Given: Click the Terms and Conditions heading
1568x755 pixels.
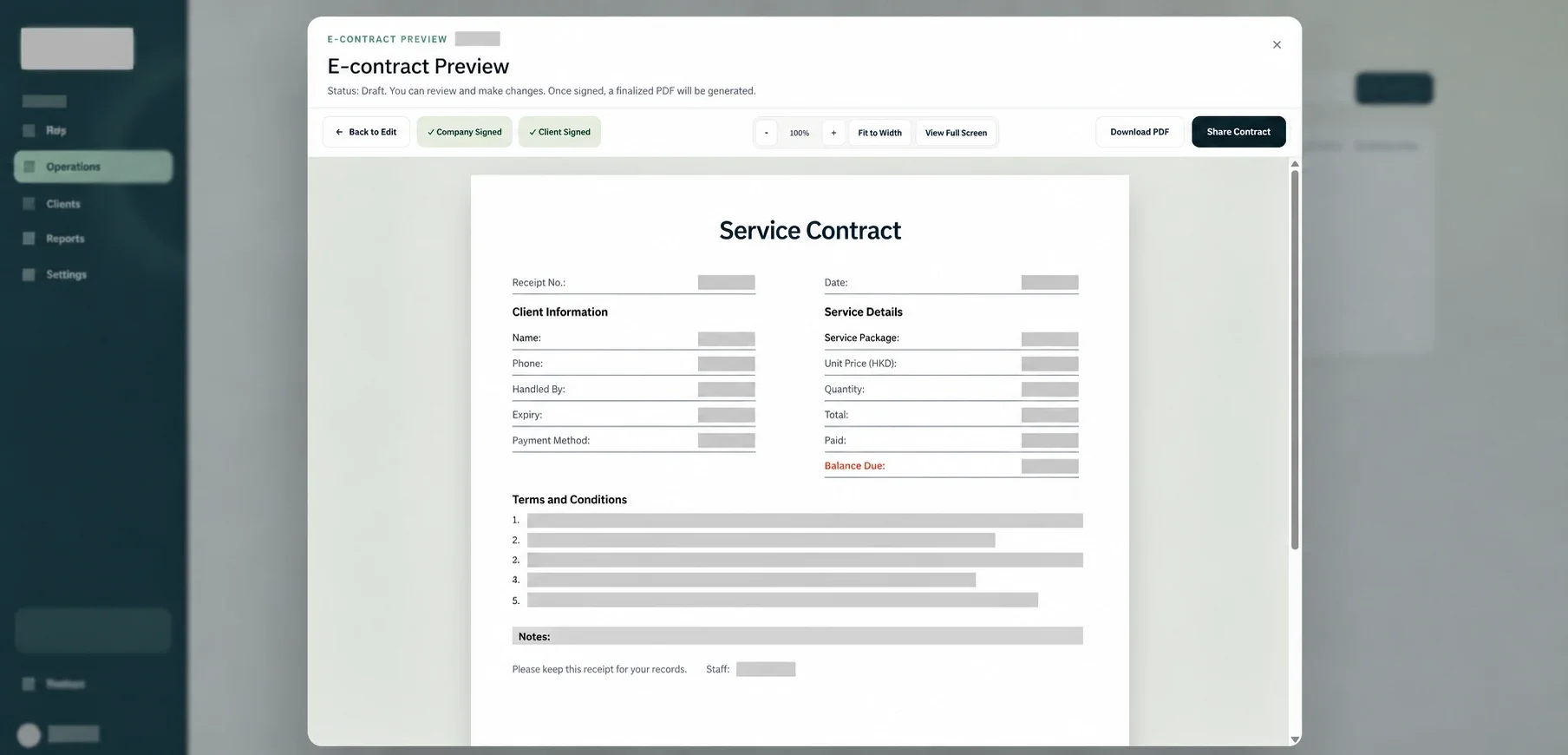Looking at the screenshot, I should coord(570,500).
